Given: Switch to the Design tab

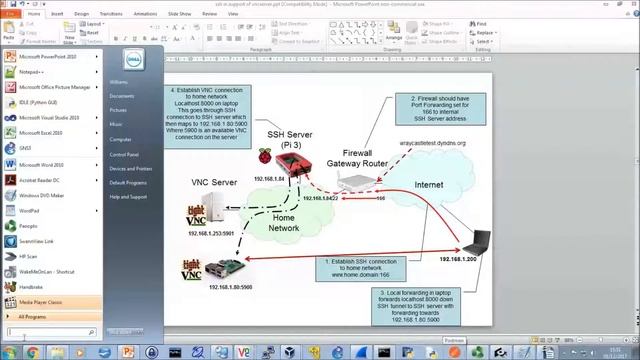Looking at the screenshot, I should [81, 14].
